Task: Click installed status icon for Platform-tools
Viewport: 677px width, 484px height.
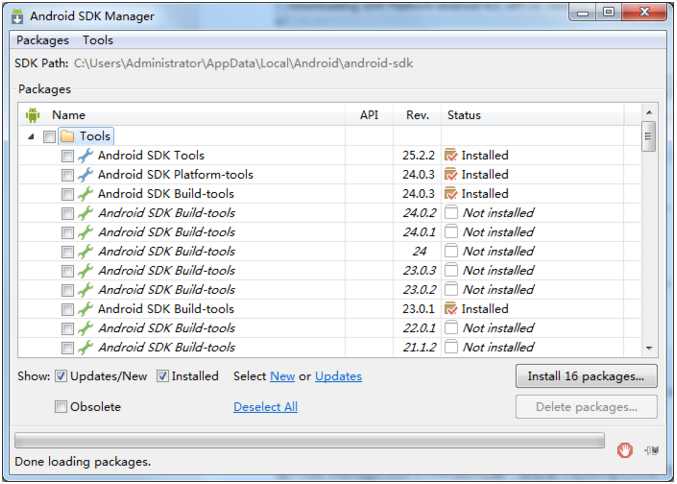Action: [x=451, y=174]
